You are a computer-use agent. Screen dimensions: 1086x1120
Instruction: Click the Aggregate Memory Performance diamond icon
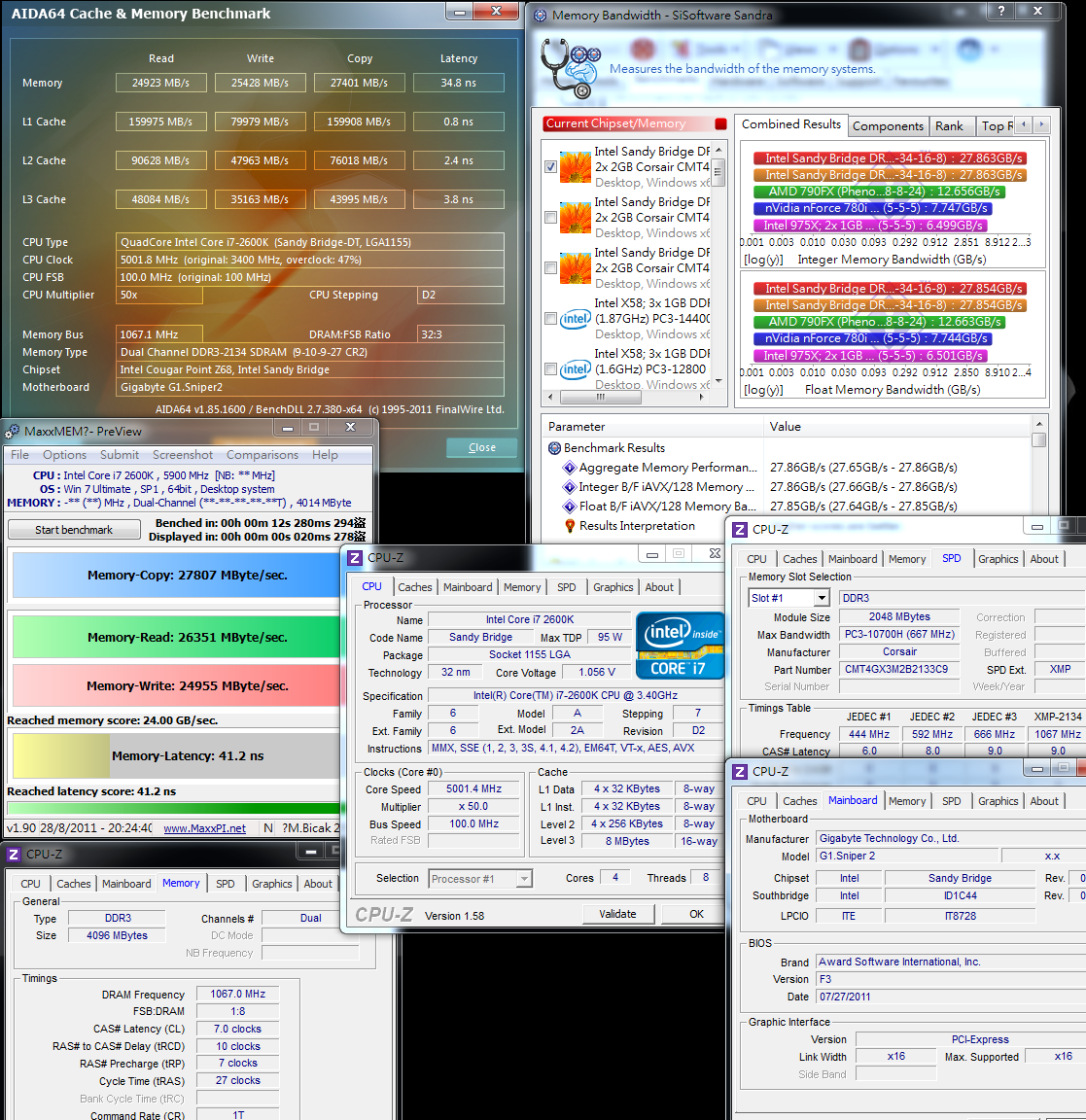[x=570, y=468]
